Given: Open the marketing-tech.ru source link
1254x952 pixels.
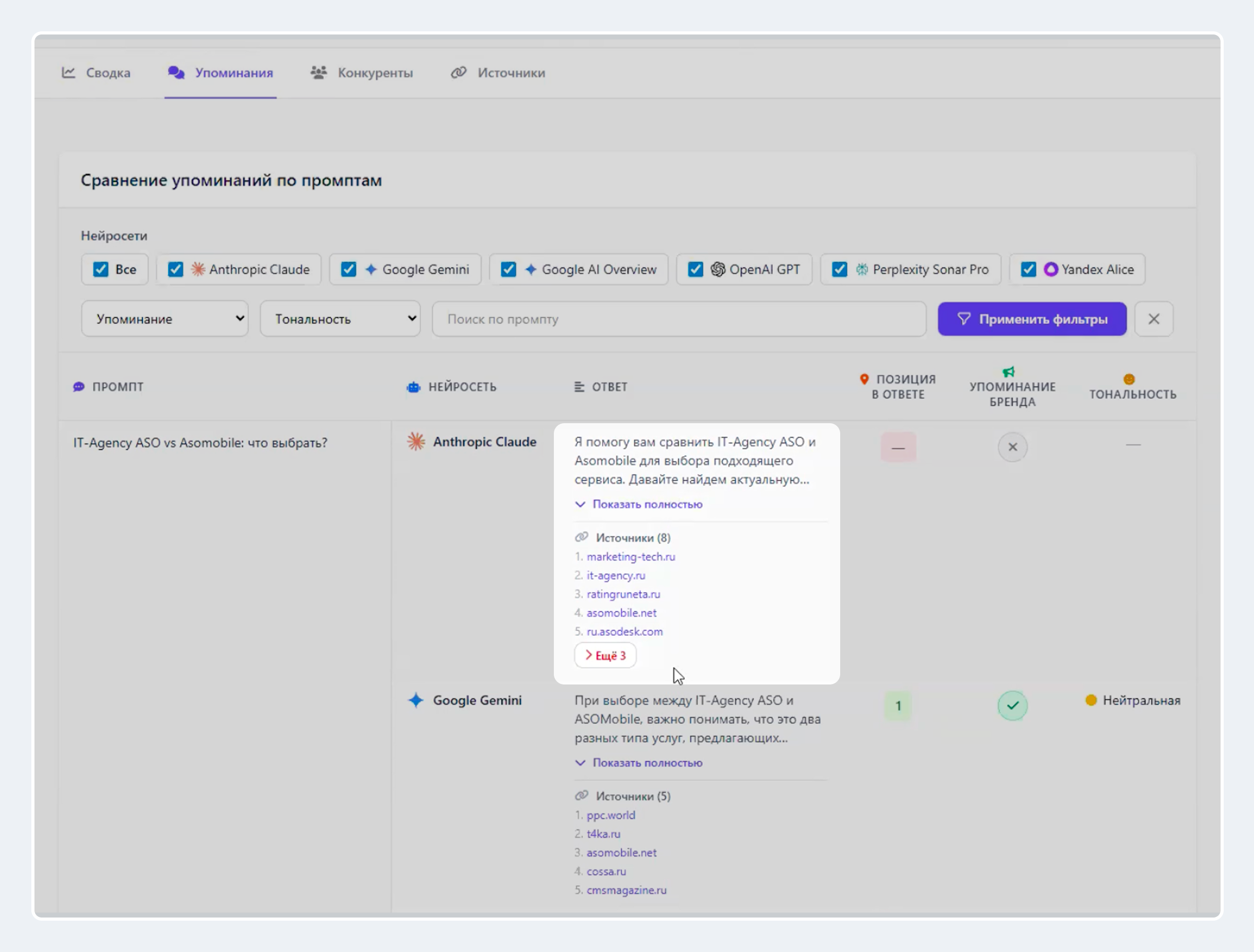Looking at the screenshot, I should (x=631, y=557).
